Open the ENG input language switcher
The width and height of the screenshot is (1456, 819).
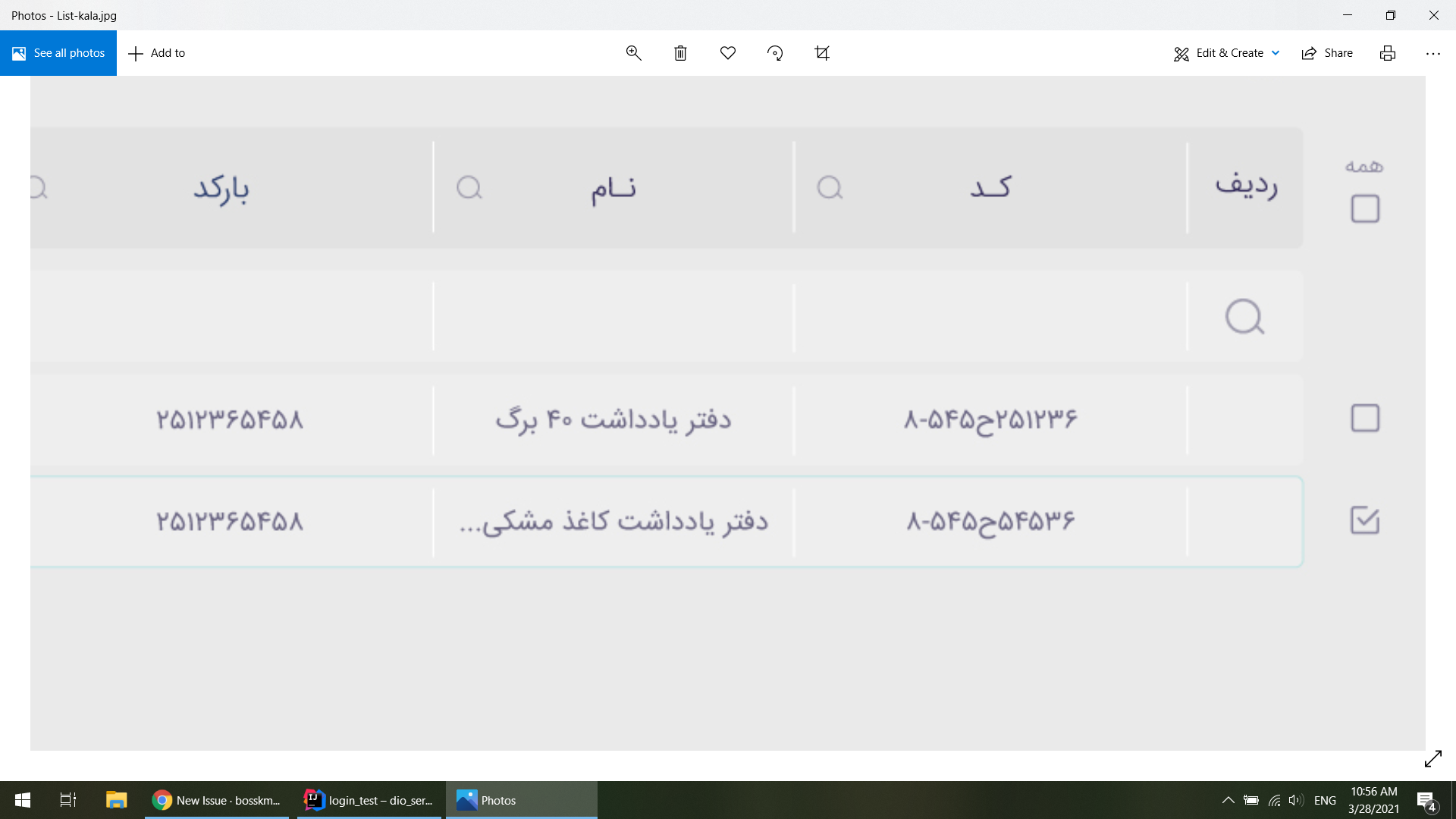click(1324, 800)
